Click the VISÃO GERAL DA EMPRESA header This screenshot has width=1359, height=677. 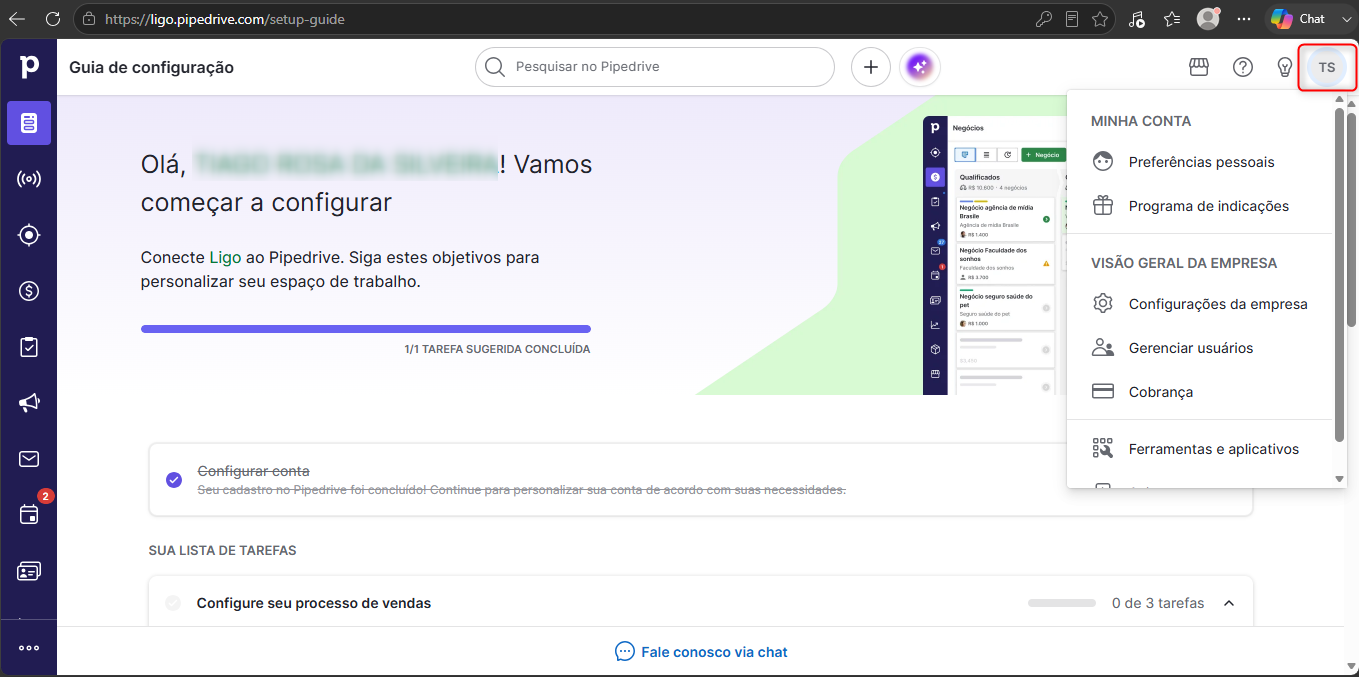click(1184, 263)
